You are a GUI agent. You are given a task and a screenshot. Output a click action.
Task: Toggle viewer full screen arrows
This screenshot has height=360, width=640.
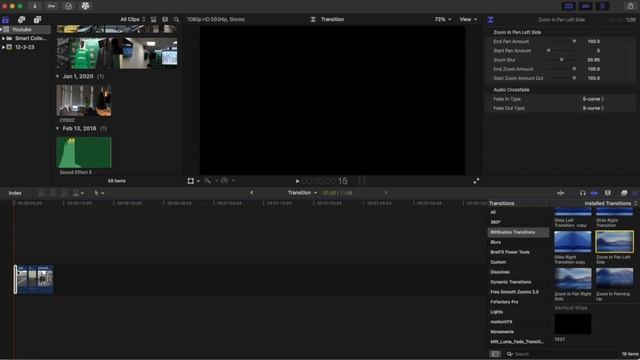(x=476, y=181)
